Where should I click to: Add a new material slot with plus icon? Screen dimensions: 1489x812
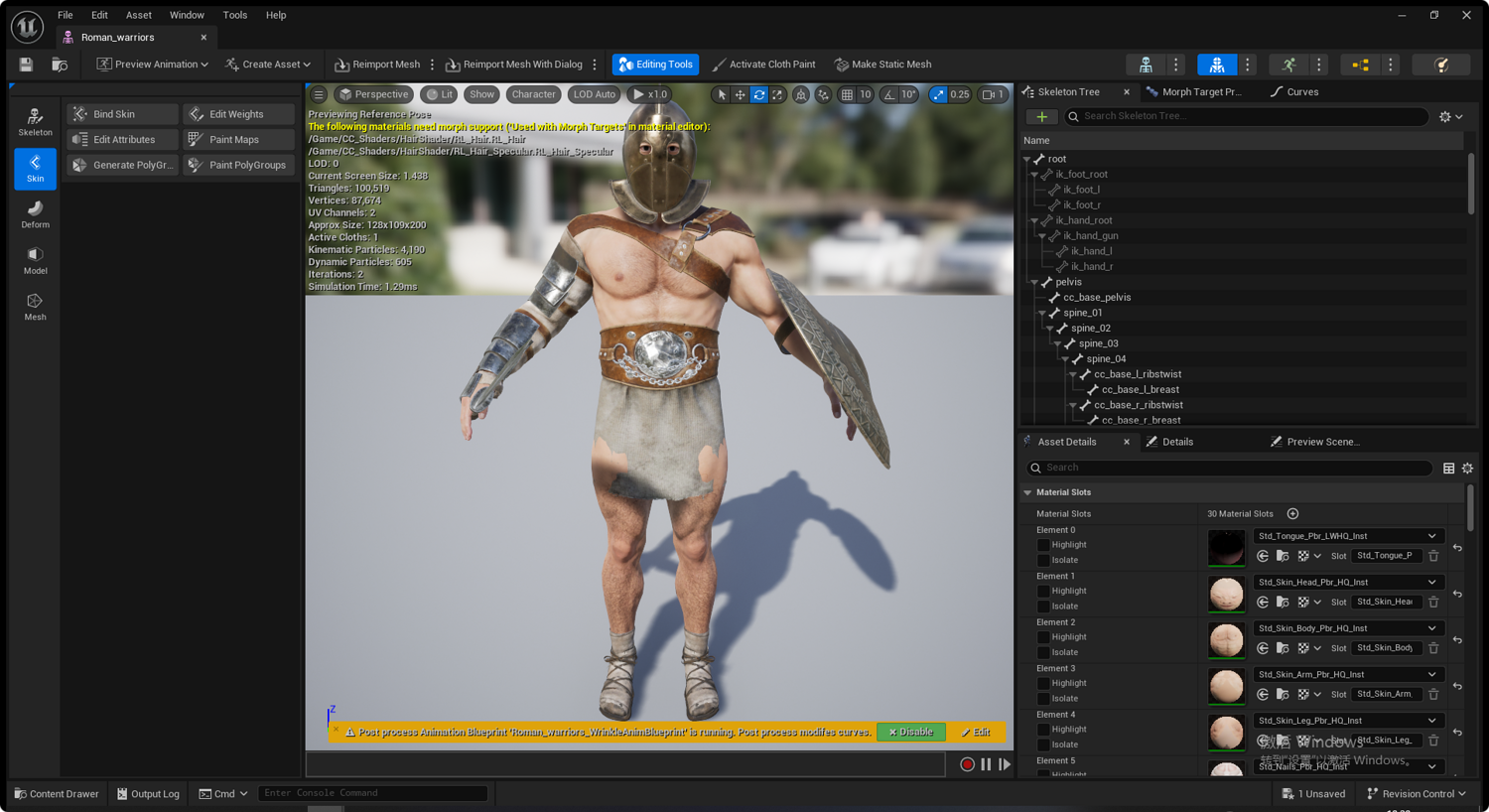[x=1292, y=513]
